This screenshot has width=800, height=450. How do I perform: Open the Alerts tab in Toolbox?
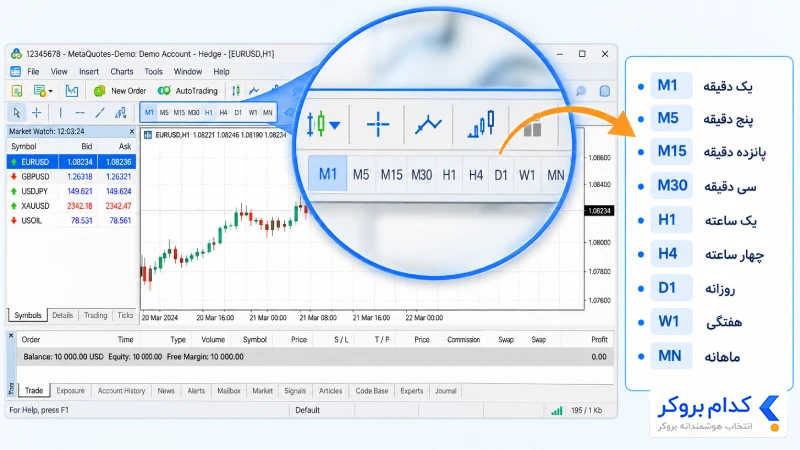coord(196,391)
